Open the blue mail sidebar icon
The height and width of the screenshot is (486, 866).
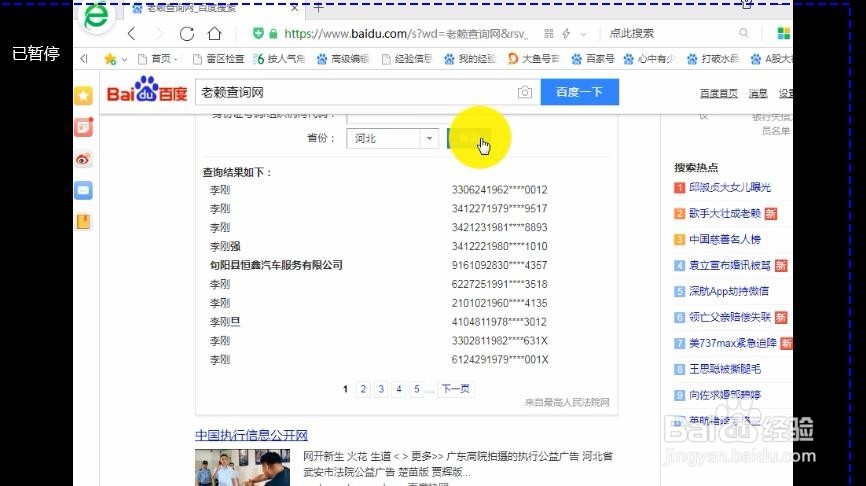point(83,191)
